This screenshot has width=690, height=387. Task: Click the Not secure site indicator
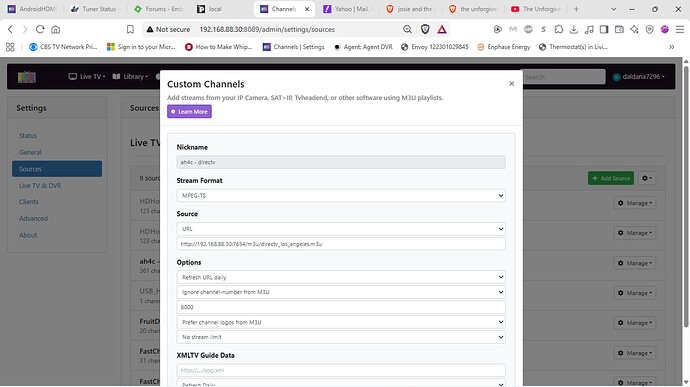(168, 29)
